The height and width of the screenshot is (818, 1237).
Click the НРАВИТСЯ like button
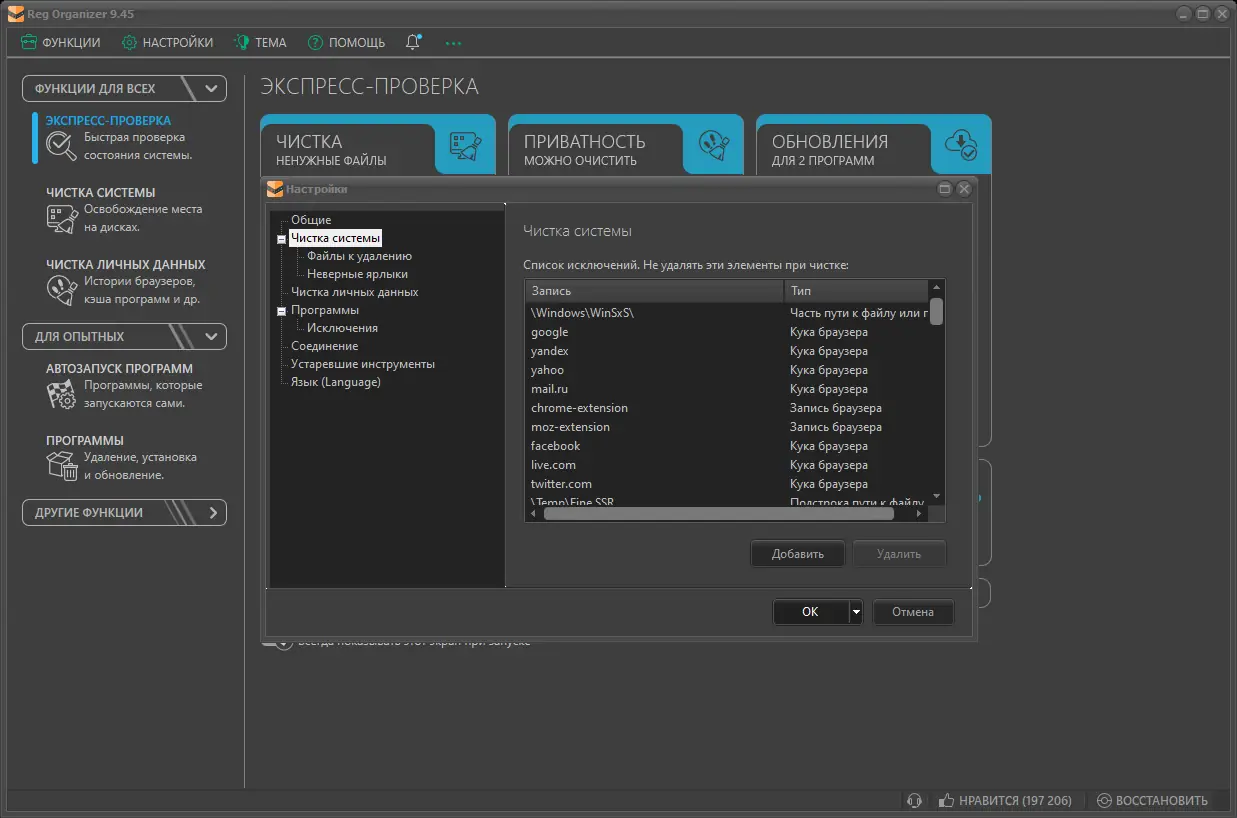click(x=1006, y=800)
